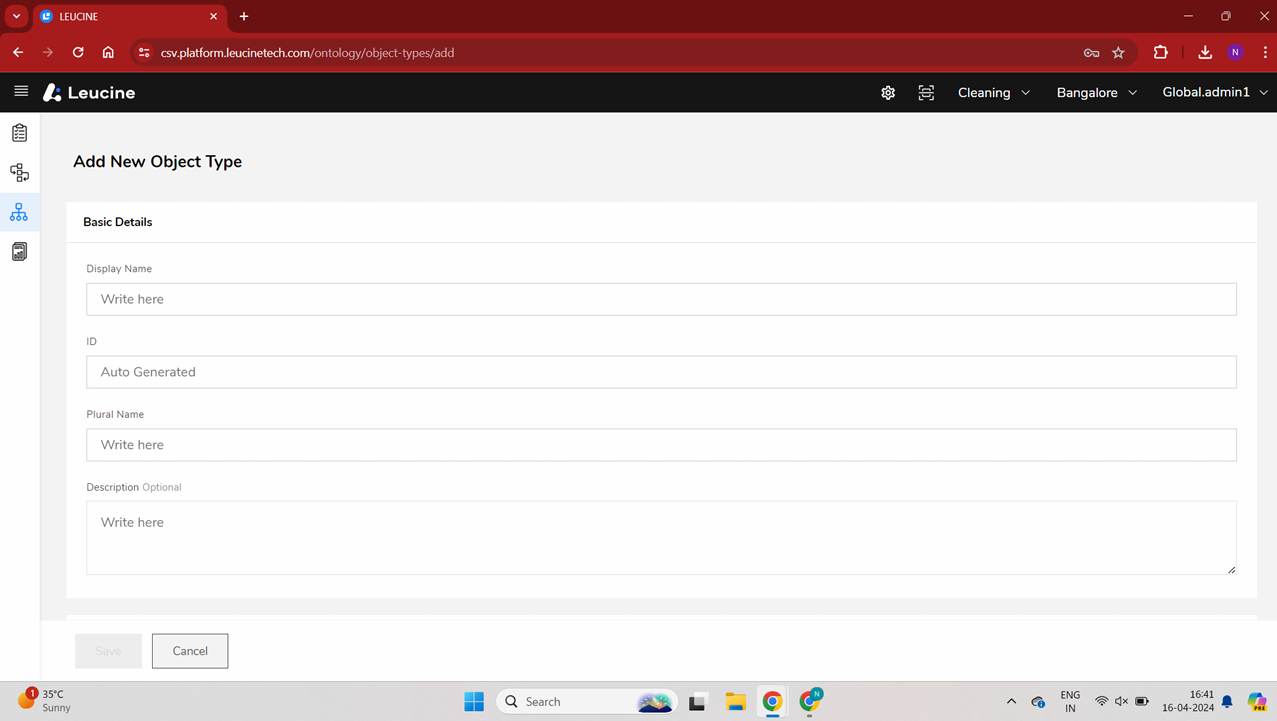
Task: Click the workflow diagram icon in sidebar
Action: pyautogui.click(x=19, y=173)
